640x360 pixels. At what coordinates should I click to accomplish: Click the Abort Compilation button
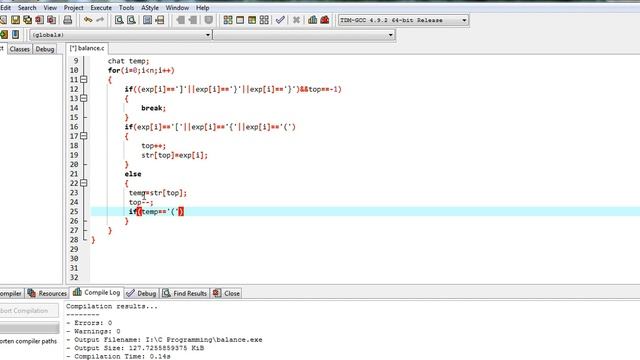pos(28,311)
